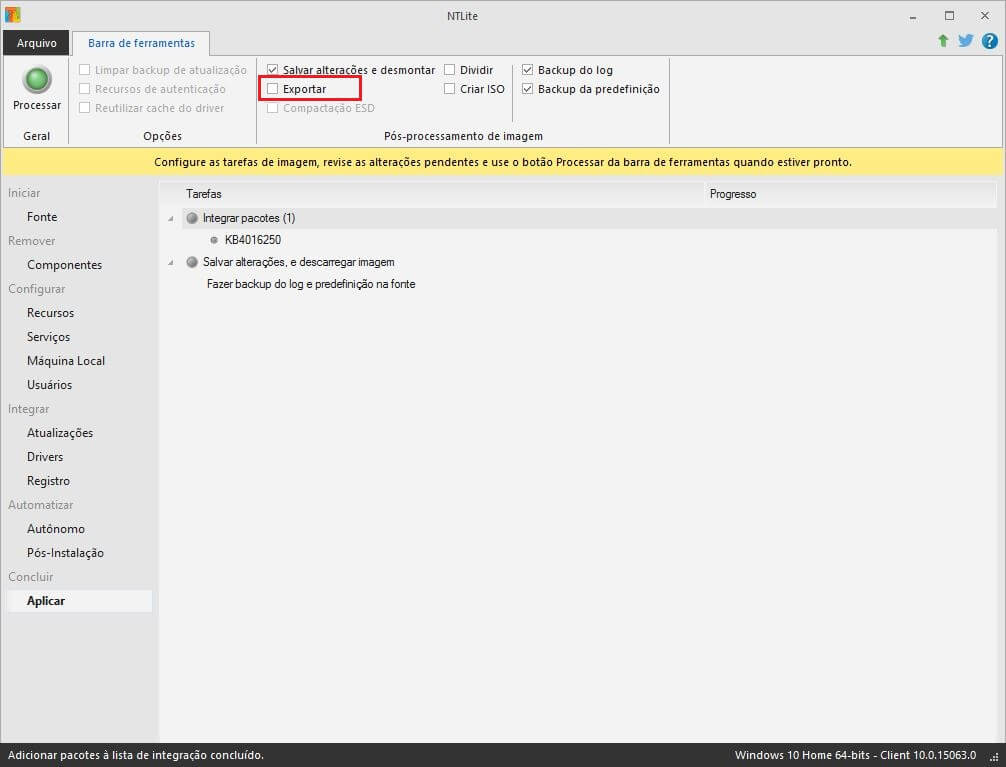Viewport: 1006px width, 767px height.
Task: Uncheck Salvar alterações e desmontar
Action: tap(272, 70)
